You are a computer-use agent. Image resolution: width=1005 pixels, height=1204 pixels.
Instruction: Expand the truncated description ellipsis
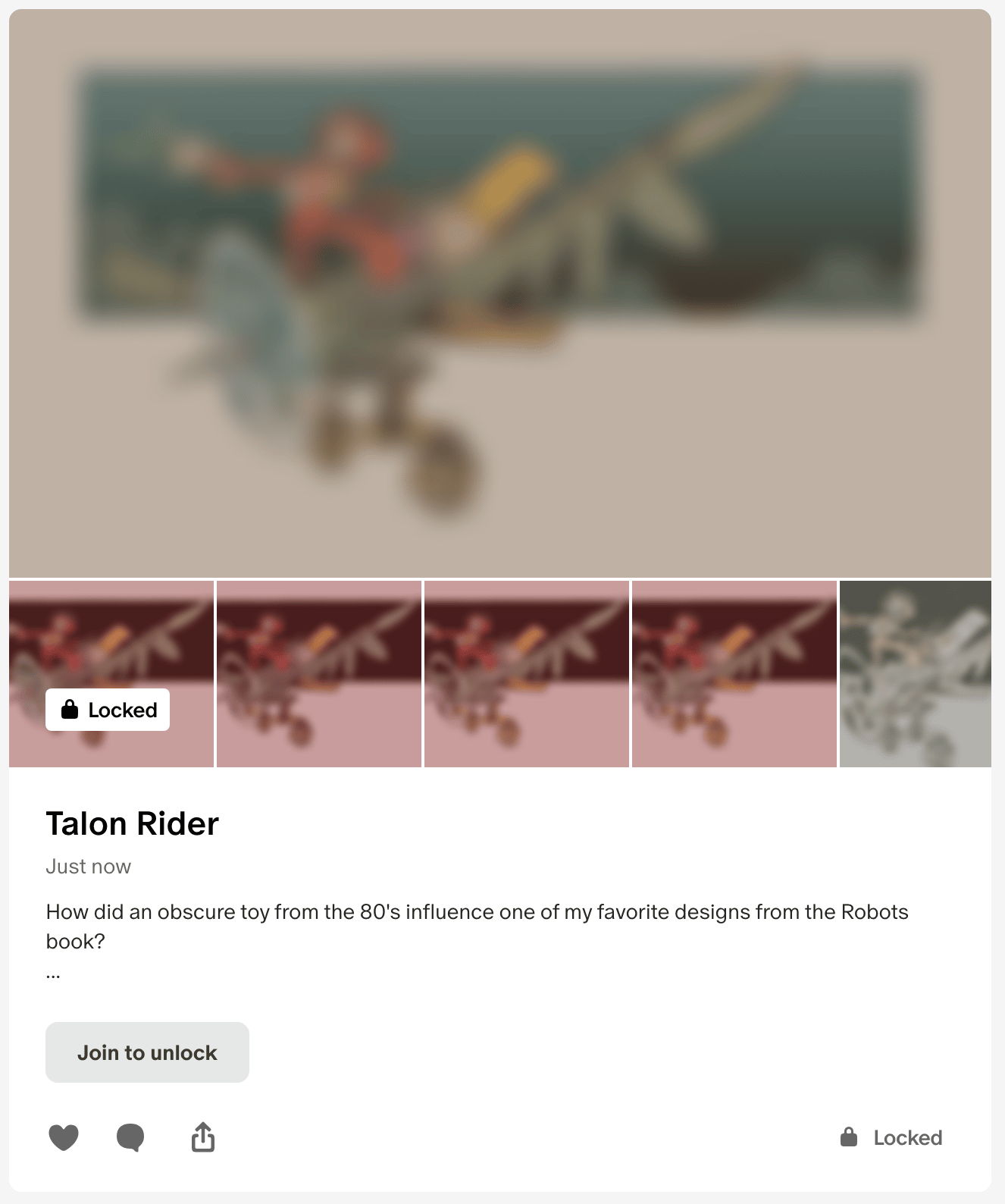[53, 974]
